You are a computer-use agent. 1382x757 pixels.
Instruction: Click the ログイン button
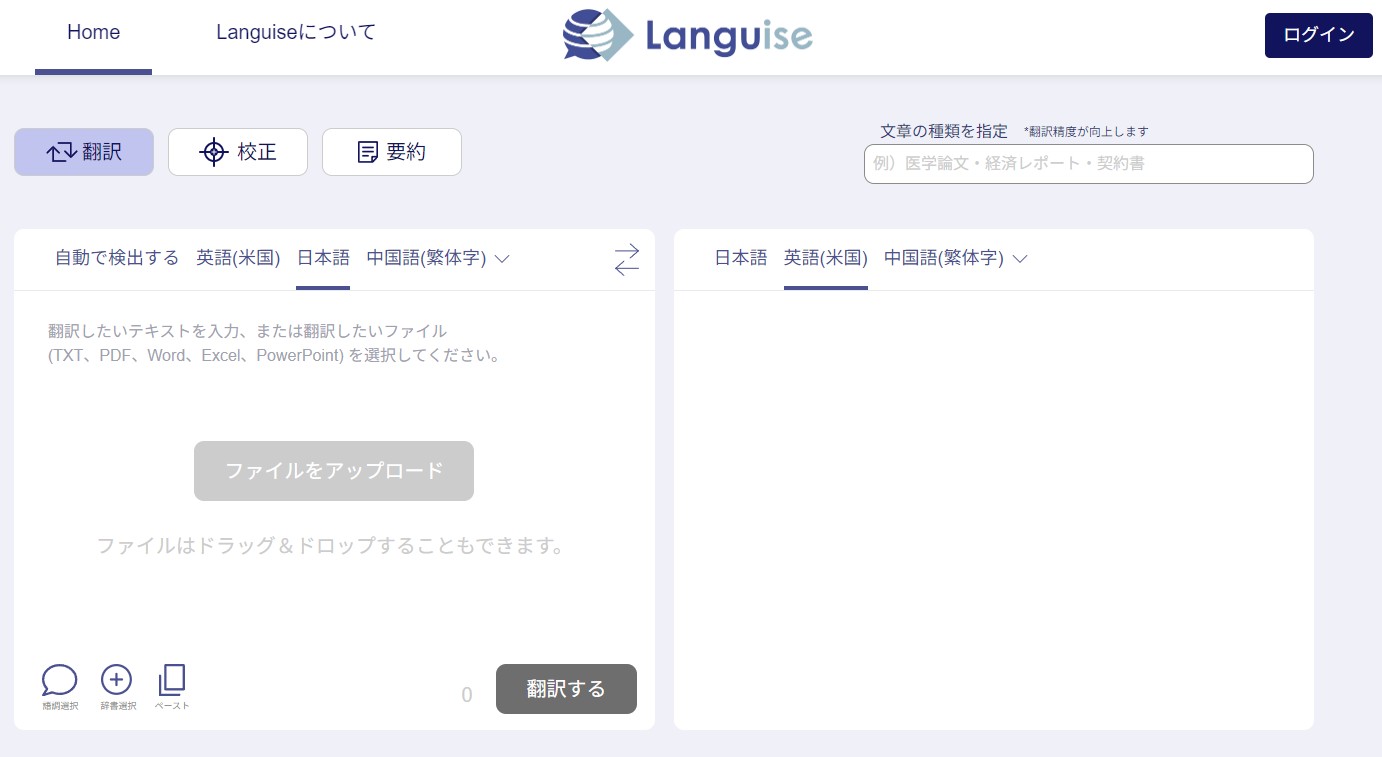[x=1318, y=35]
